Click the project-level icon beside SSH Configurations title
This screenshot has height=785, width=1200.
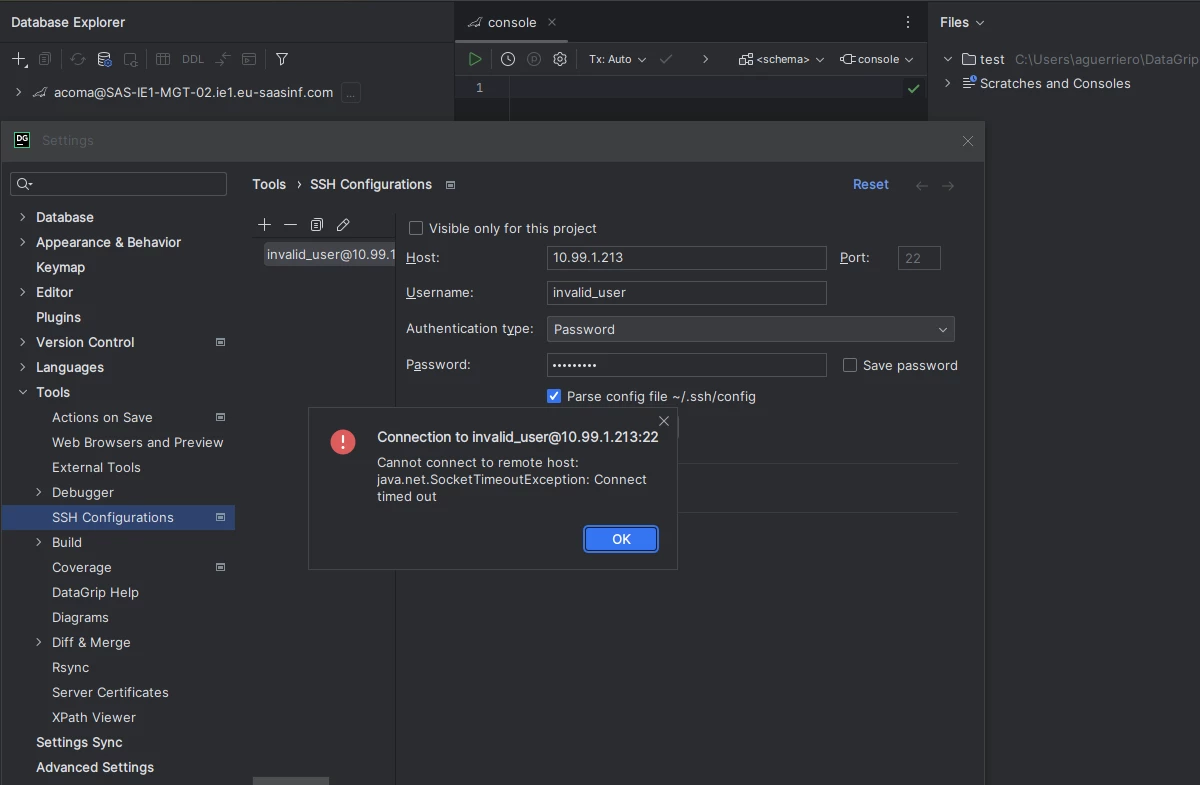pyautogui.click(x=450, y=185)
